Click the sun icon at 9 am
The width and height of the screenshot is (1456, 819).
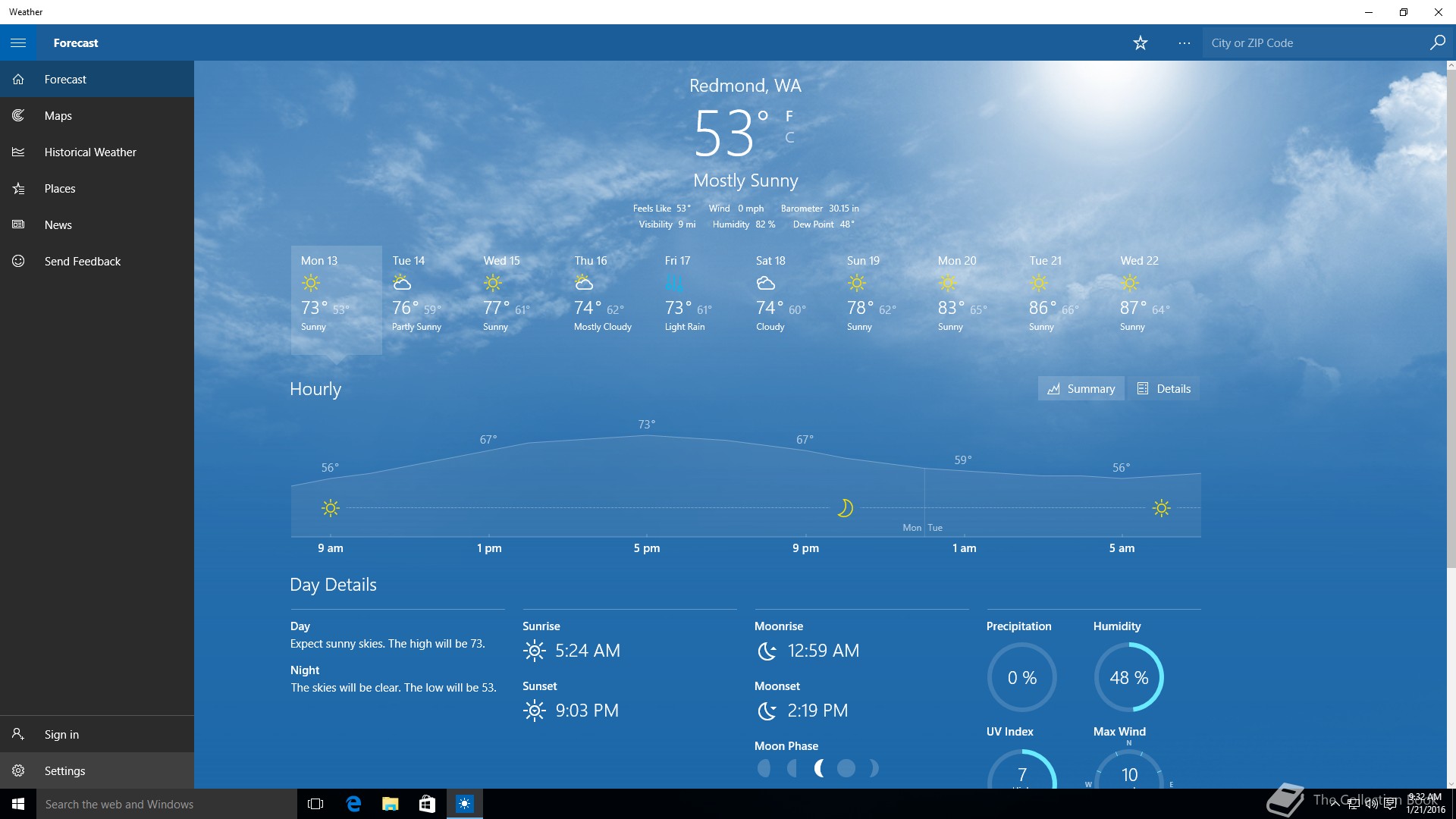pos(330,508)
